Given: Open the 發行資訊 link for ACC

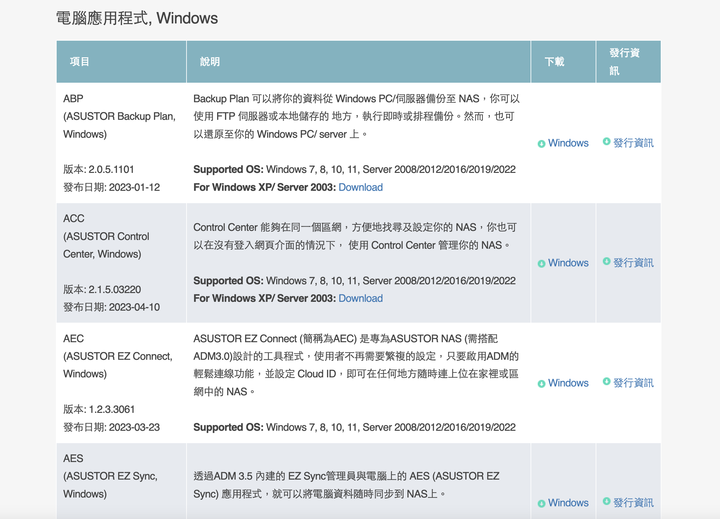Looking at the screenshot, I should pos(633,263).
